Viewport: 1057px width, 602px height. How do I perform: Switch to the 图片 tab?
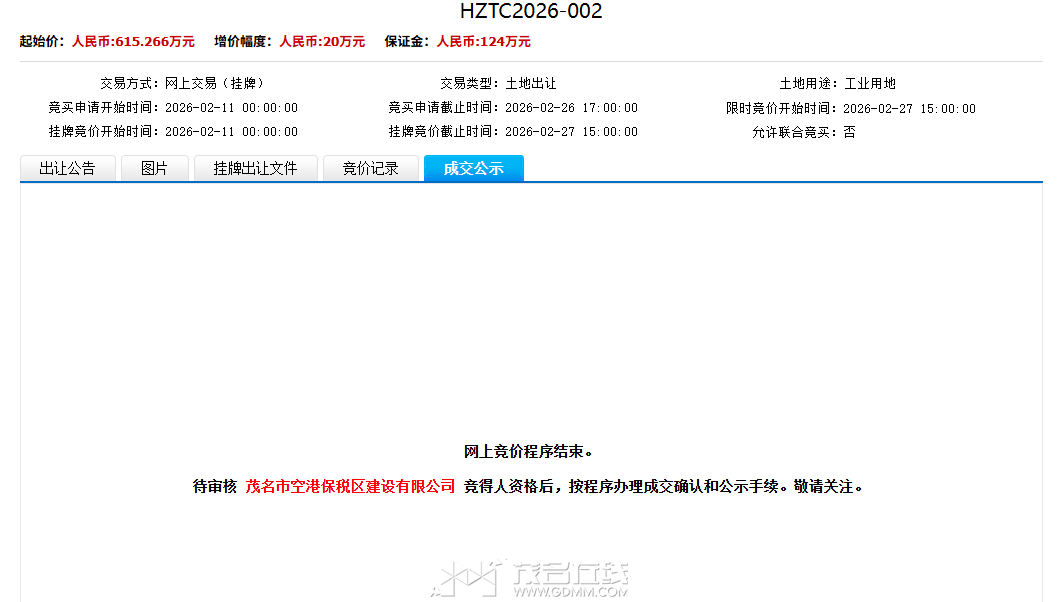pyautogui.click(x=154, y=169)
